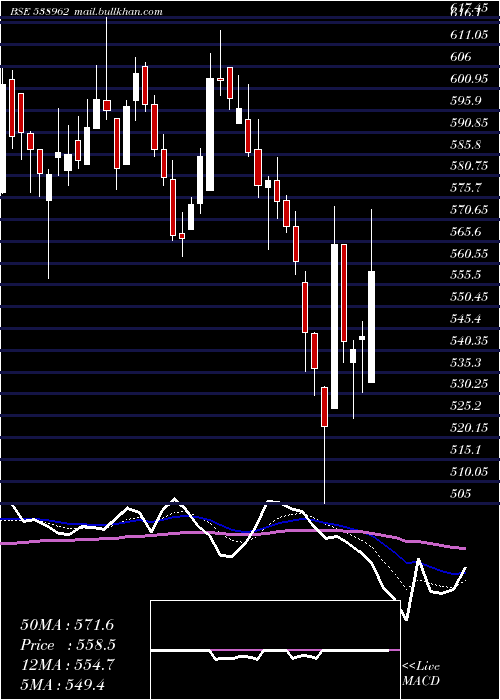This screenshot has width=500, height=700.
Task: Click the 12MA : 554.7 legend entry
Action: click(67, 665)
